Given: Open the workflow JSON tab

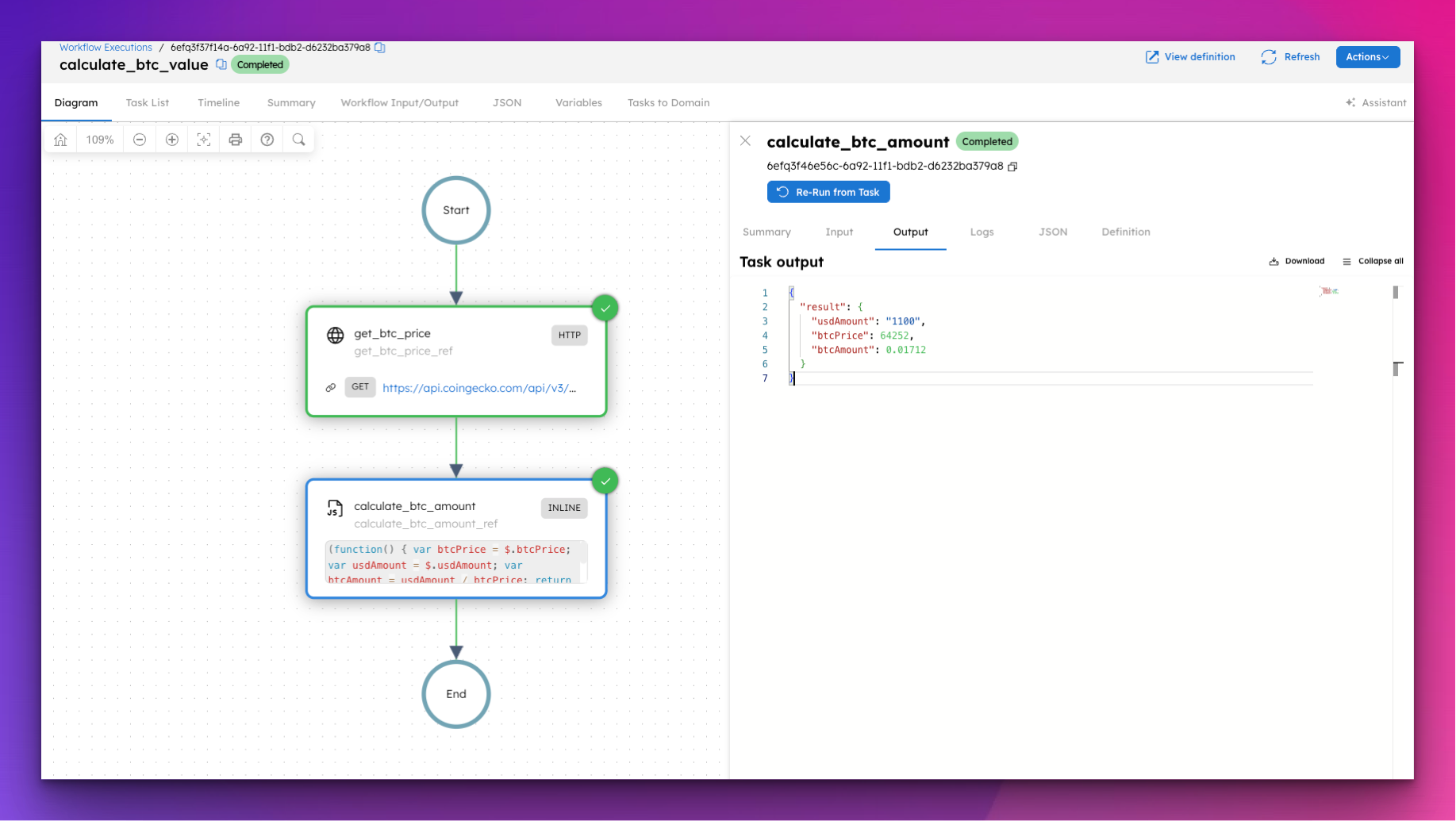Looking at the screenshot, I should (x=507, y=102).
